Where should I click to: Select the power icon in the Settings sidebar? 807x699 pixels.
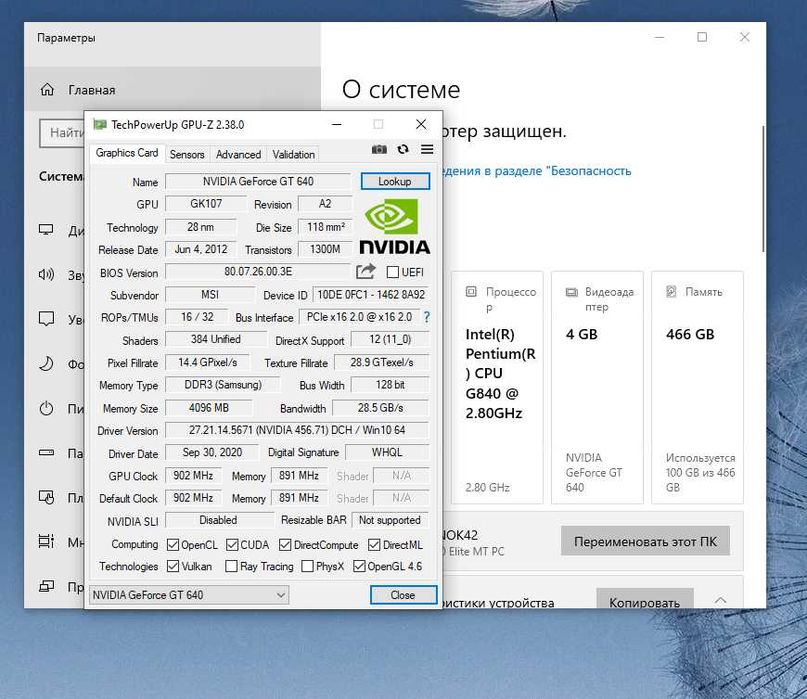46,408
